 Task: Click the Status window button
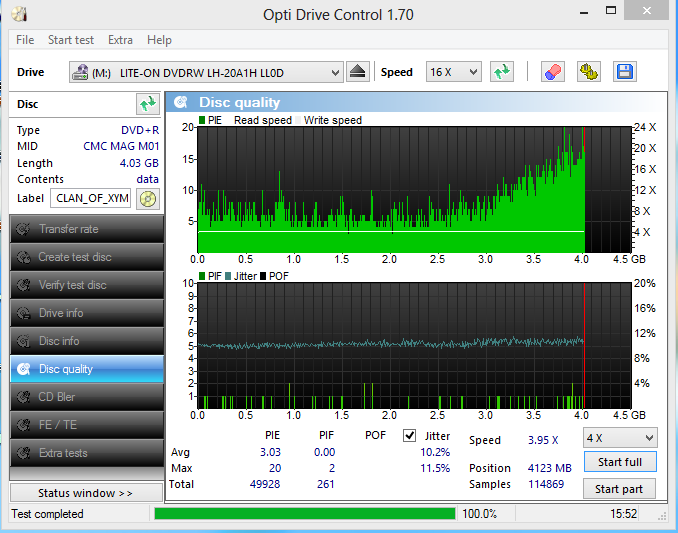[x=86, y=493]
